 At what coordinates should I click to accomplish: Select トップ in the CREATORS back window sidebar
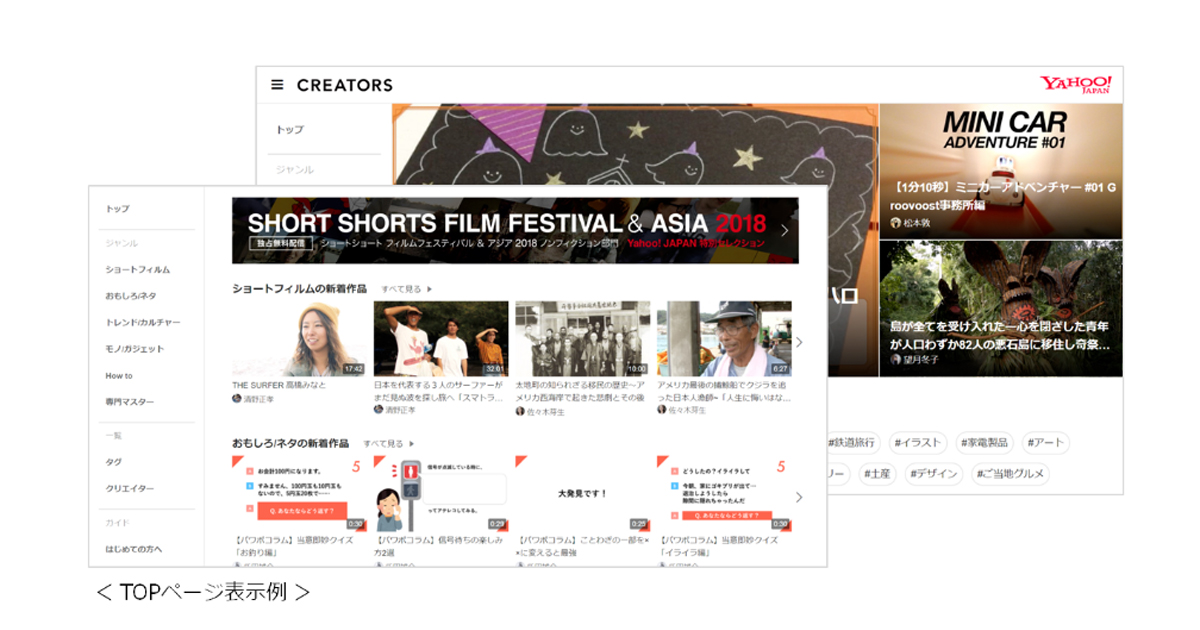tap(290, 130)
